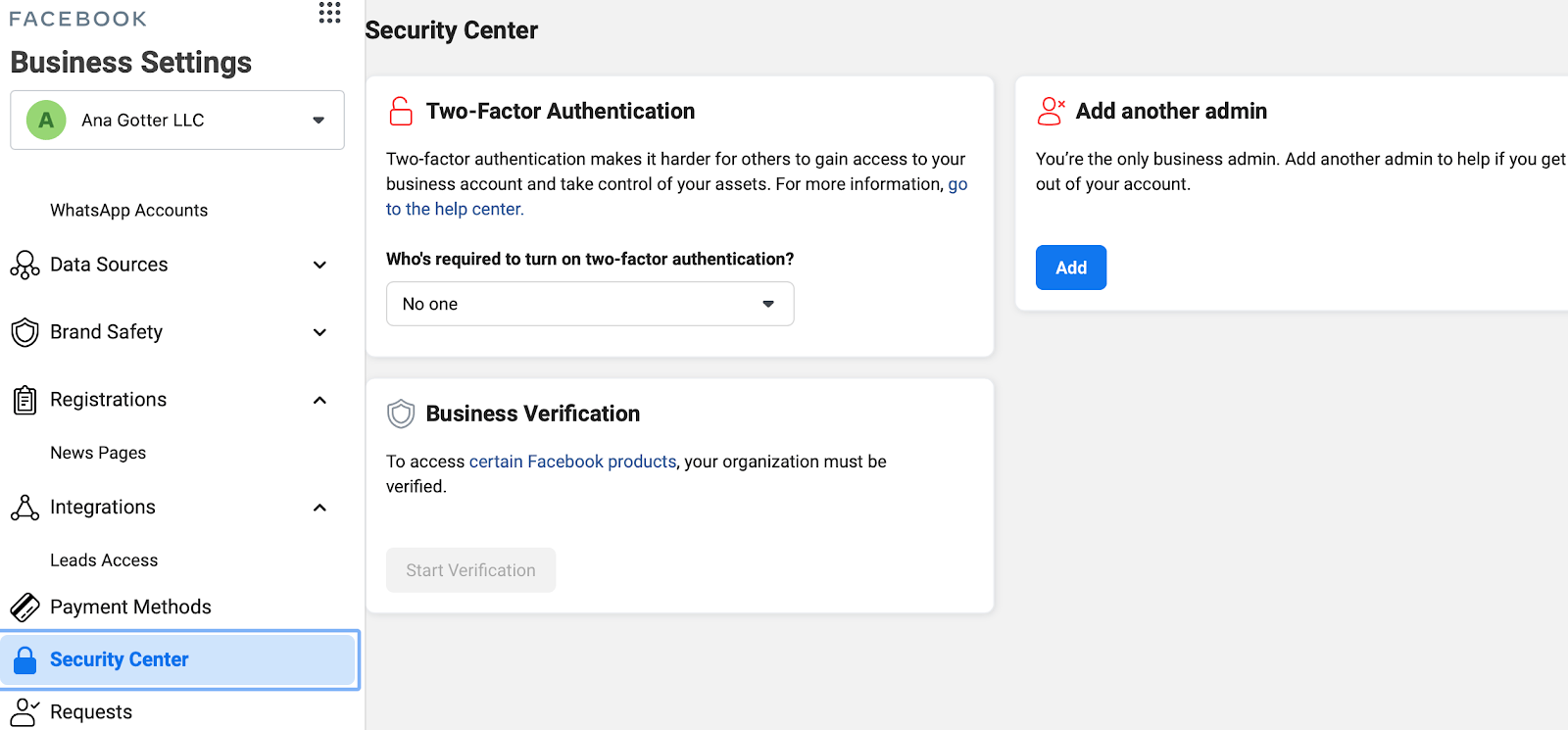Screen dimensions: 1568x730
Task: Select Registrations menu item
Action: click(x=108, y=400)
